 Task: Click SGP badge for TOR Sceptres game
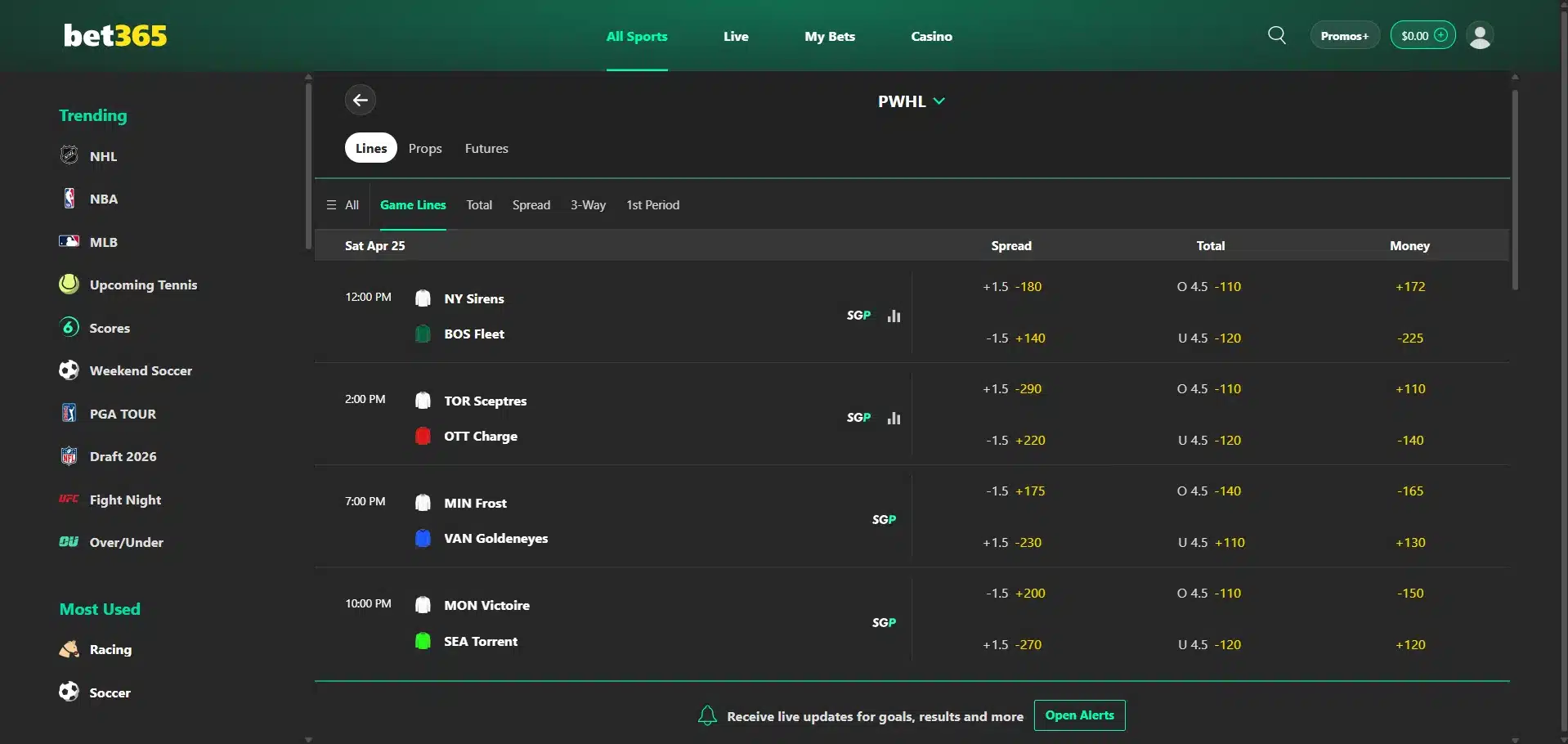(x=859, y=417)
